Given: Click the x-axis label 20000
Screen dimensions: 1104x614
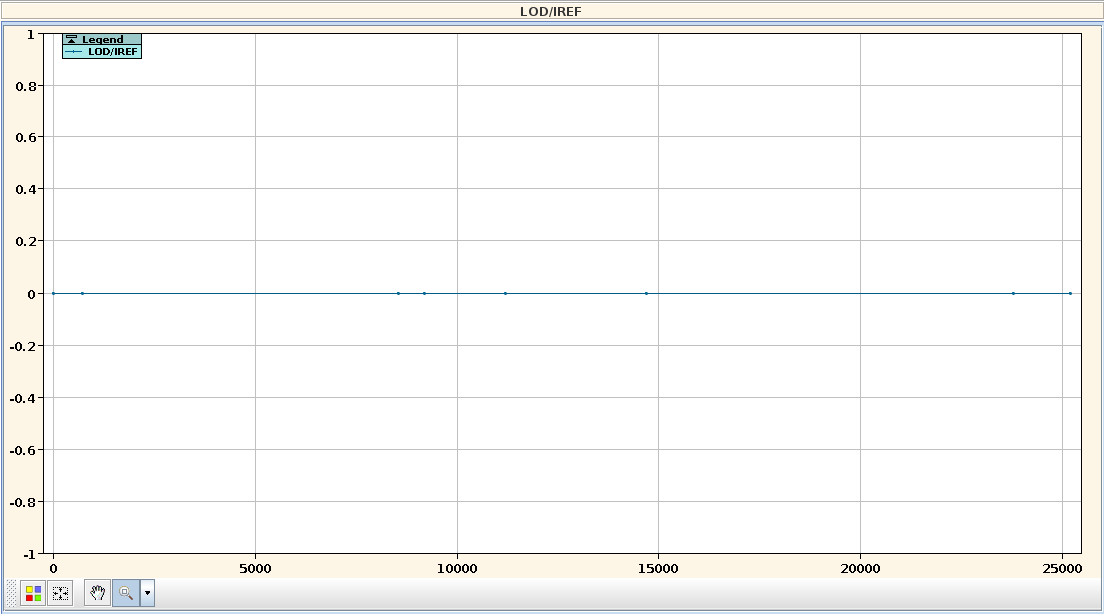Looking at the screenshot, I should (860, 569).
